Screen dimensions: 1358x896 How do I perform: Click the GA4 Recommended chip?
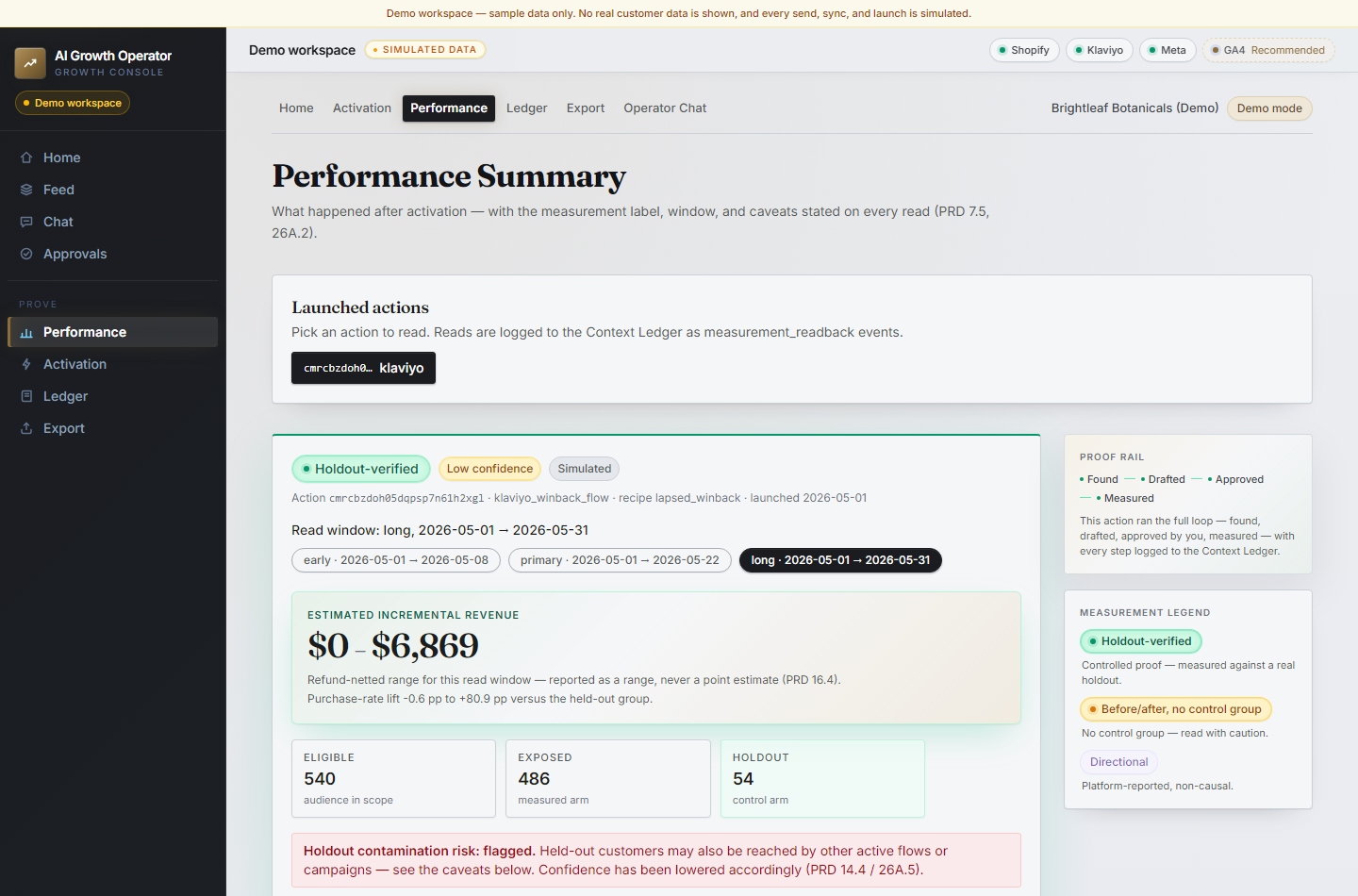tap(1269, 50)
